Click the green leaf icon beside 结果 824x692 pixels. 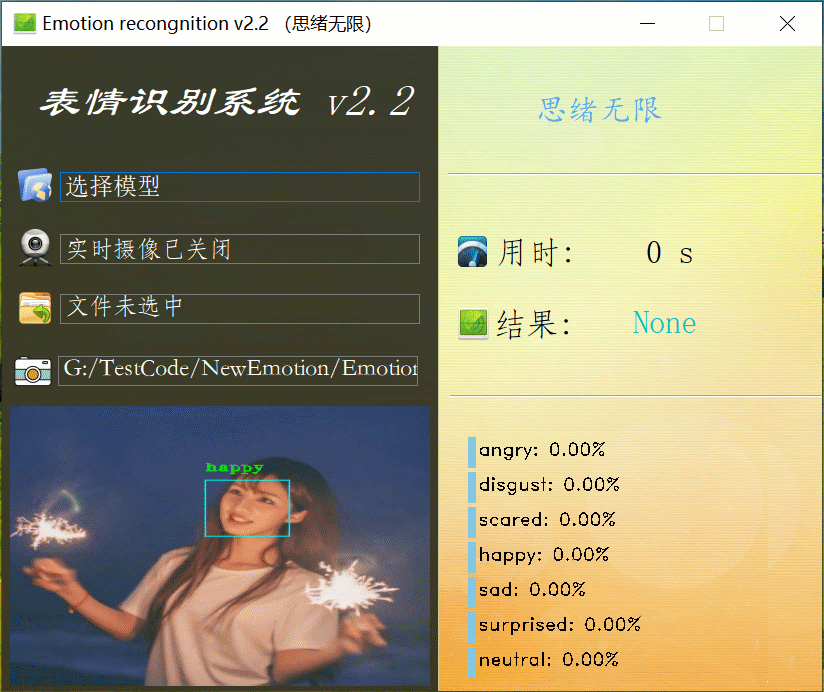pyautogui.click(x=473, y=323)
